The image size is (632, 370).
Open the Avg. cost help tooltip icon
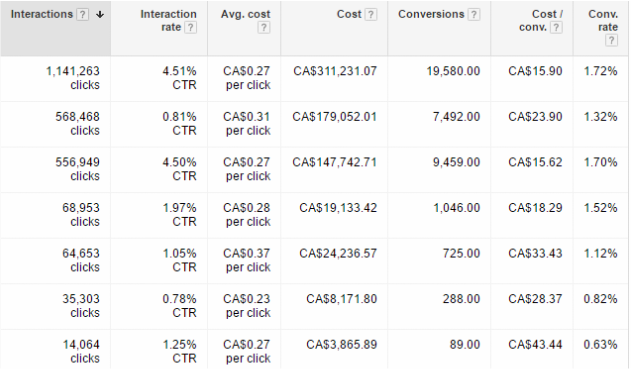[x=264, y=28]
